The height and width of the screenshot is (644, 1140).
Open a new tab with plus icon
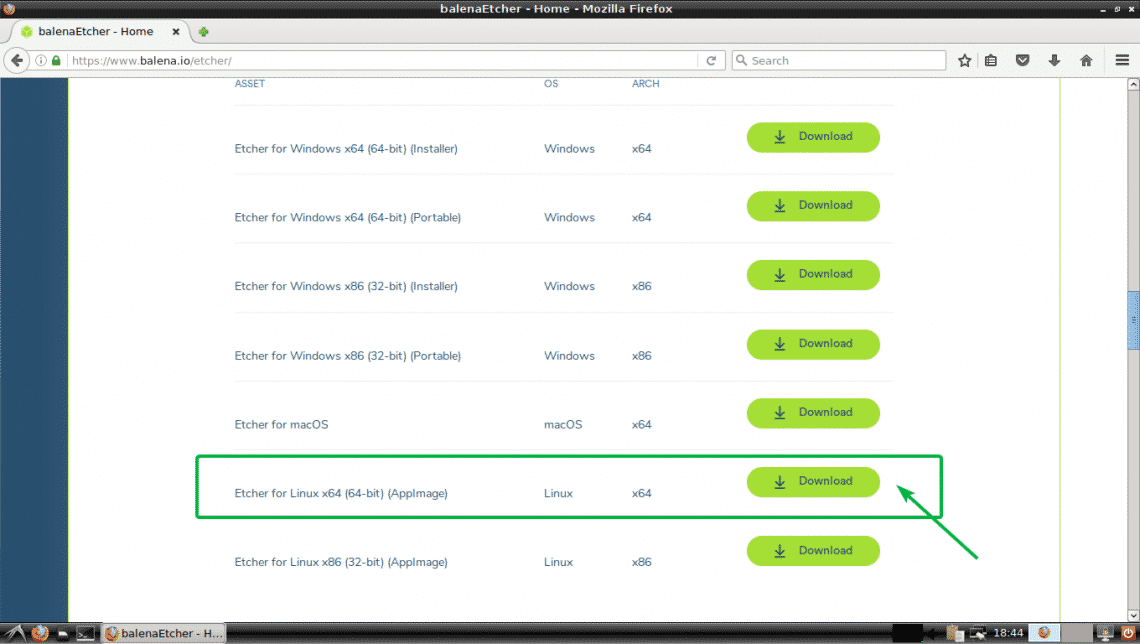point(204,32)
